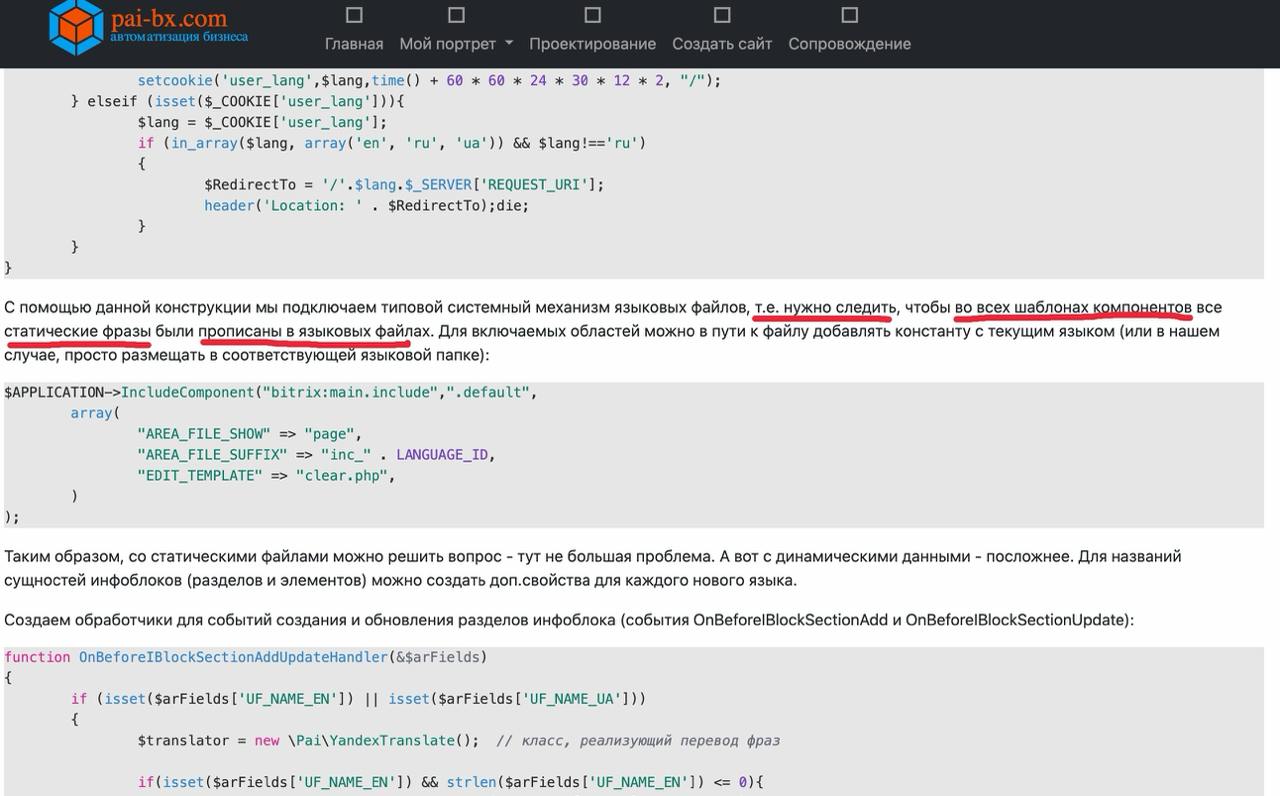Navigate to Сопровождение in the navbar
This screenshot has height=796, width=1280.
(849, 44)
